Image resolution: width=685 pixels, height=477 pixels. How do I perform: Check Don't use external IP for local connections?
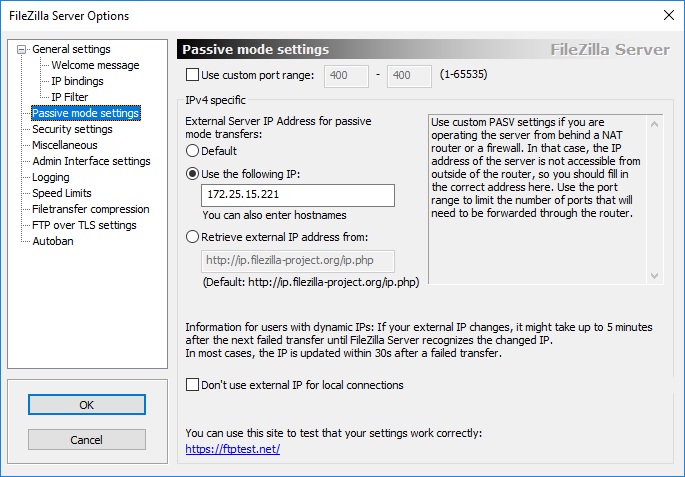(192, 385)
